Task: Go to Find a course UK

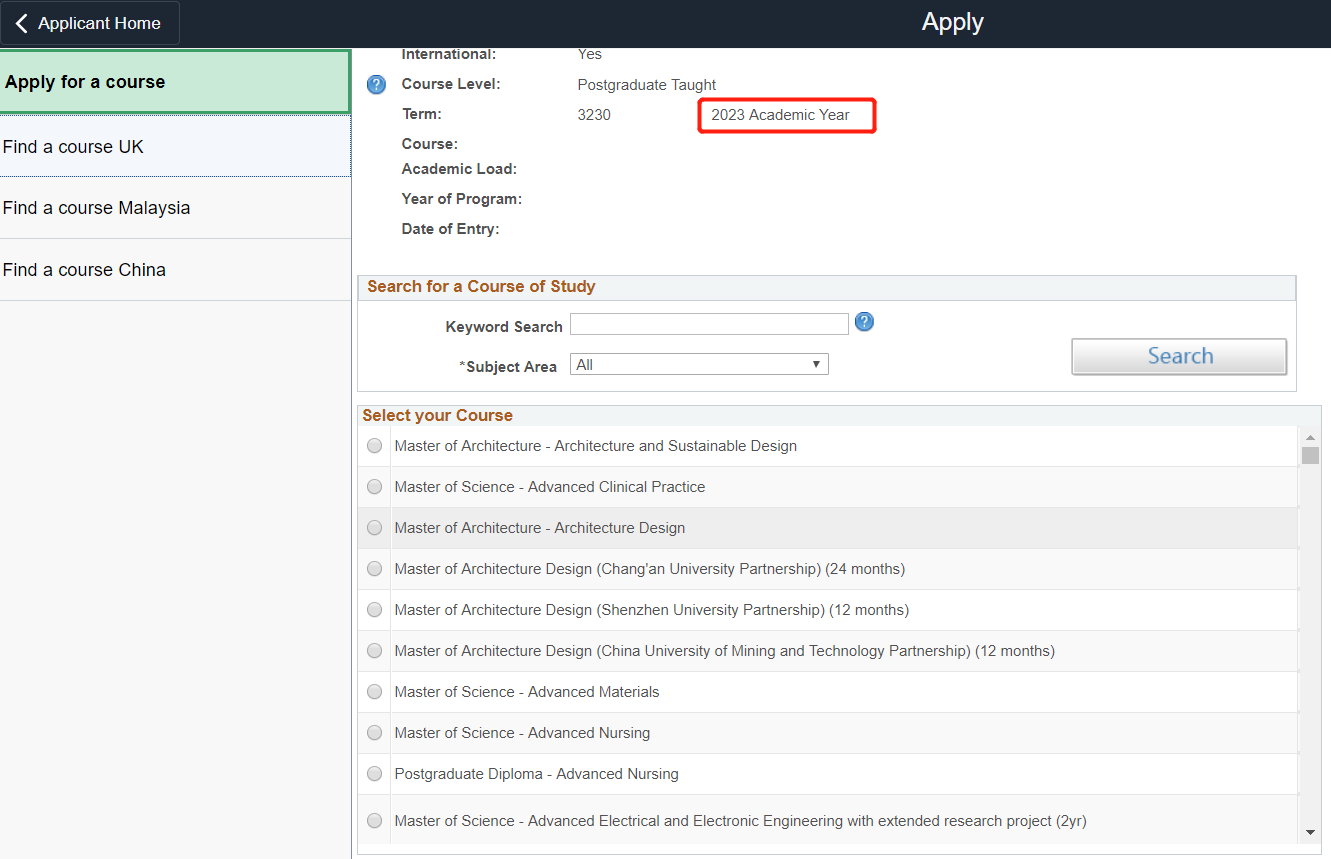Action: point(175,147)
